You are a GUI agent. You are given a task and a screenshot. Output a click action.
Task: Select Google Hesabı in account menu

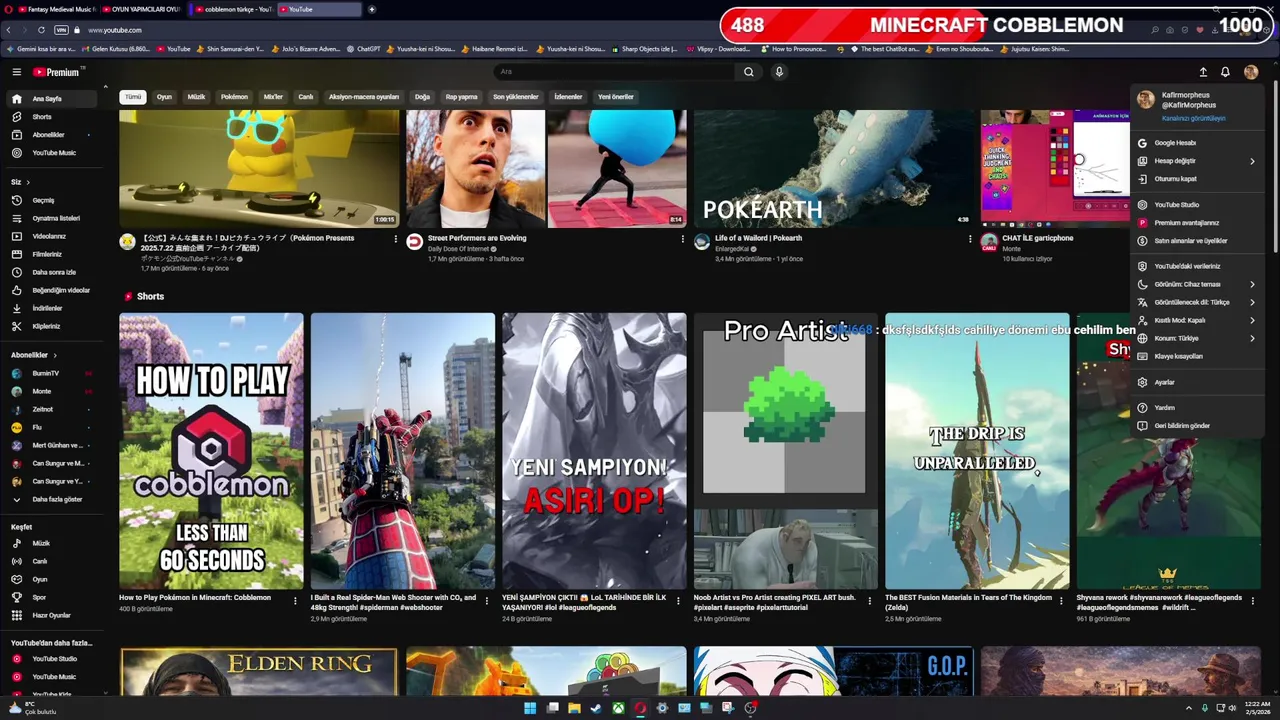[1197, 143]
